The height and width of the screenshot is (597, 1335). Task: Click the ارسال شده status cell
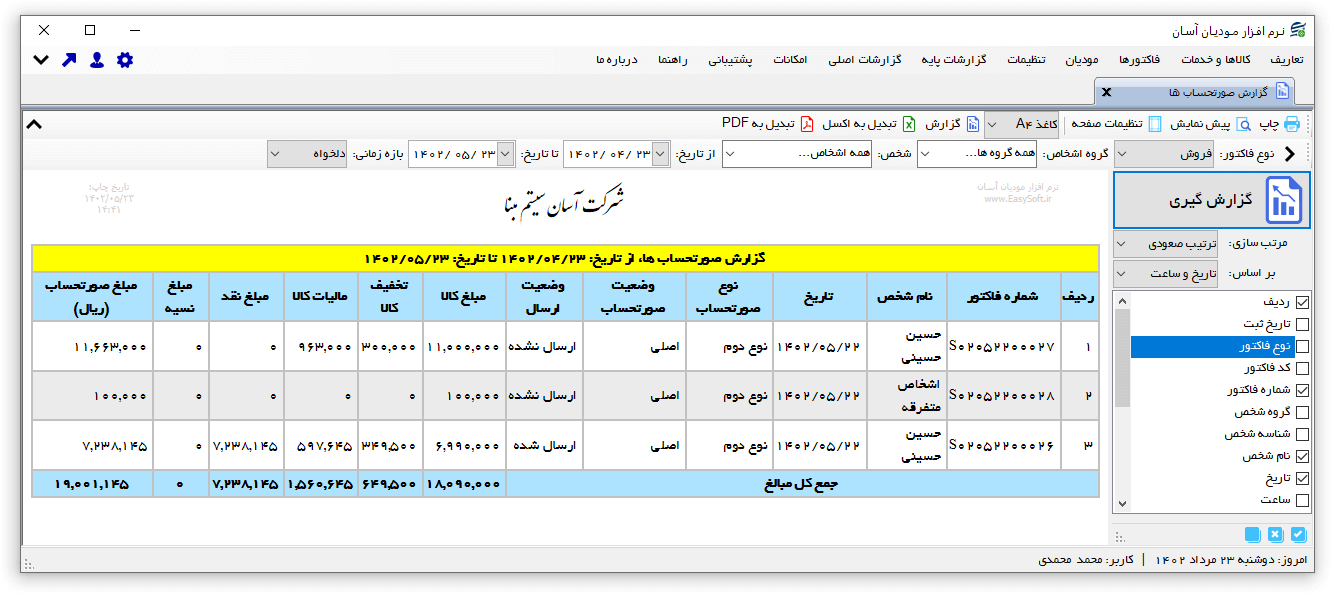(544, 445)
